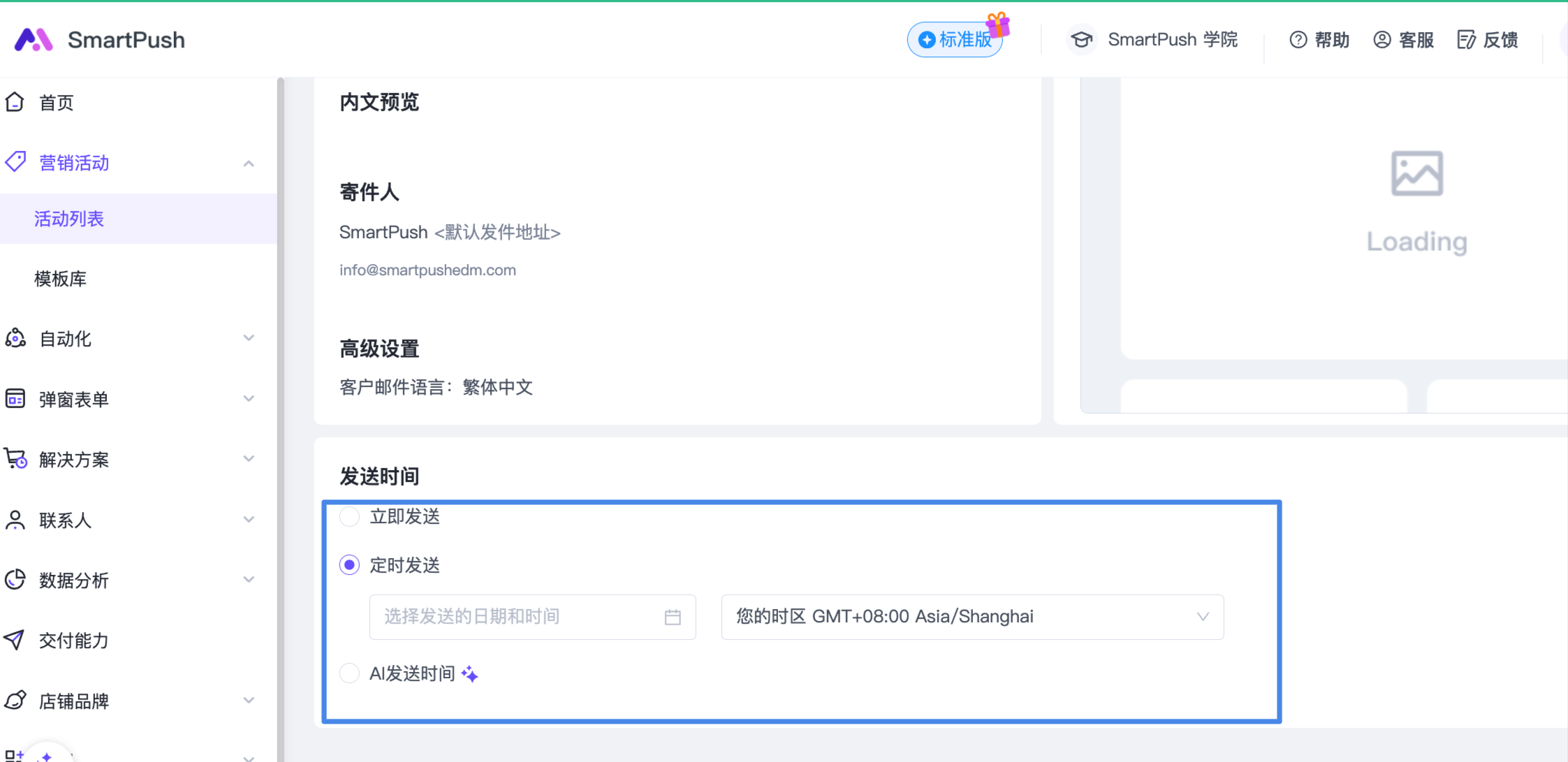Open the 模板库 menu item
Image resolution: width=1568 pixels, height=762 pixels.
[x=60, y=279]
